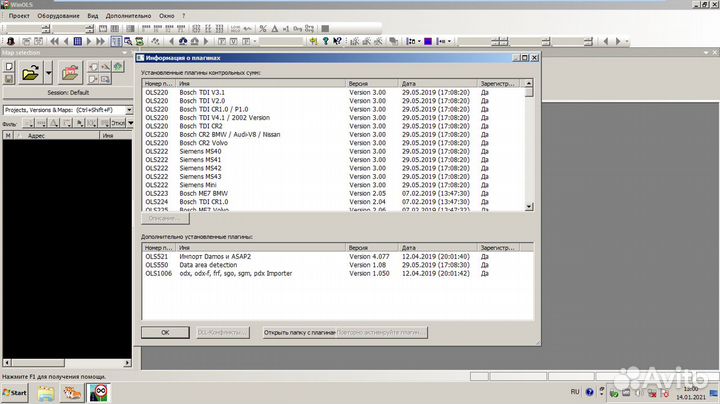Click the red import folder icon
The width and height of the screenshot is (720, 404).
tap(70, 73)
